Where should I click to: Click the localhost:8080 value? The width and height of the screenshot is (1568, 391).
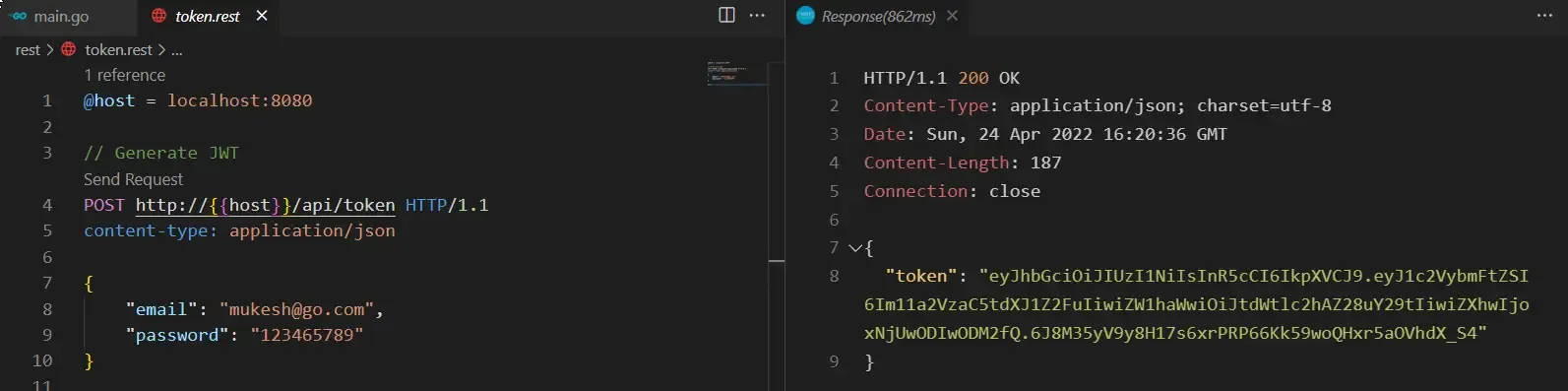click(239, 100)
